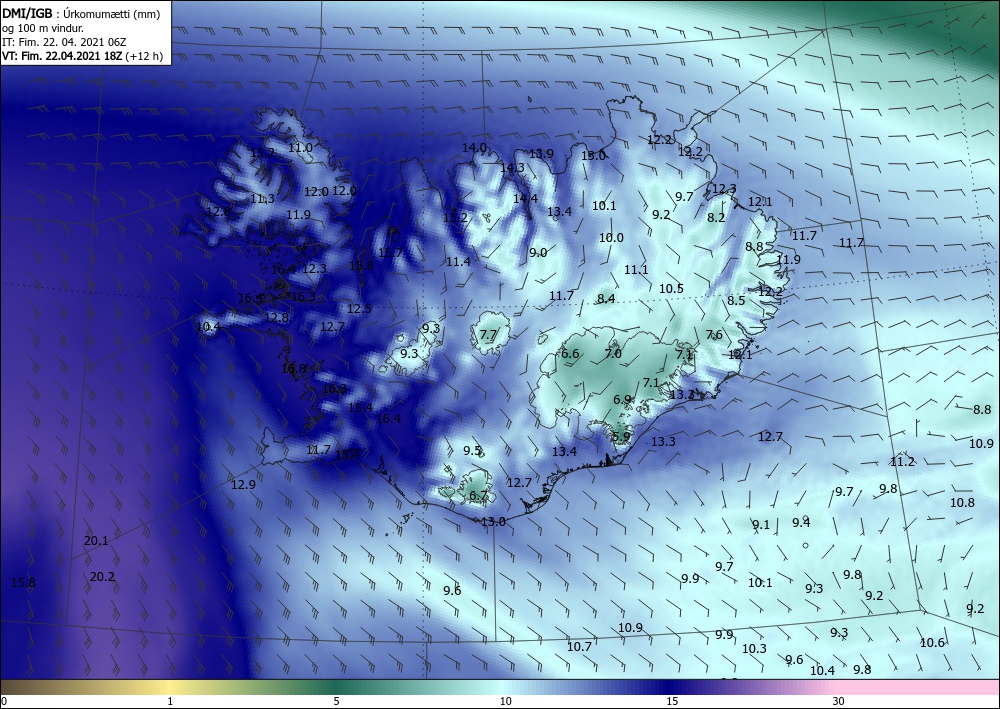Click the 12.5 reading in the west
Screen dimensions: 1000x709
359,309
